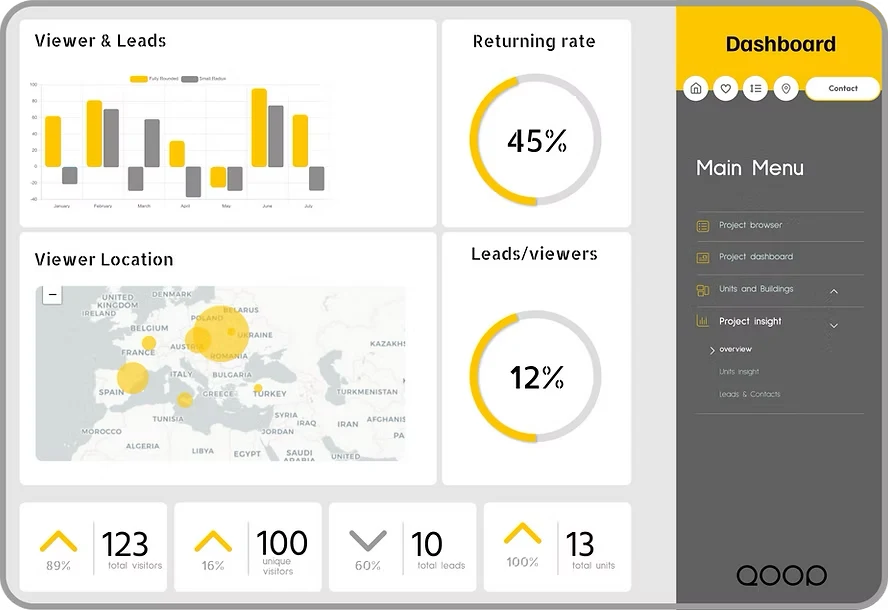Open Project browser menu item
Viewport: 888px width, 610px height.
pos(750,225)
